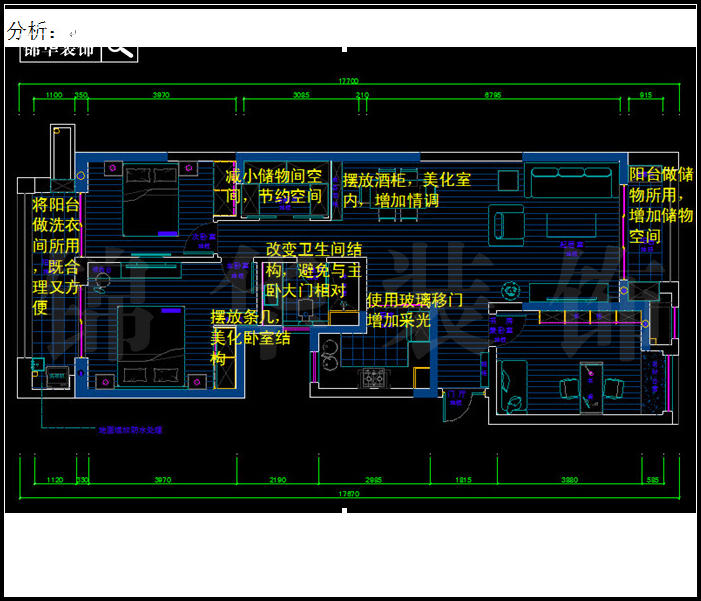Click the bottom-center image resize handle
Image resolution: width=701 pixels, height=601 pixels.
click(345, 511)
